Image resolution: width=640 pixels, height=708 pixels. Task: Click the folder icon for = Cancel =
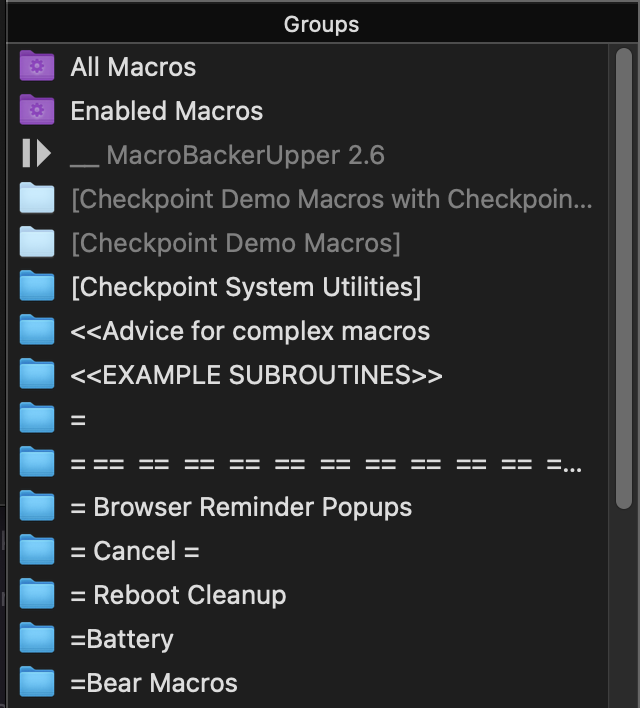(37, 550)
